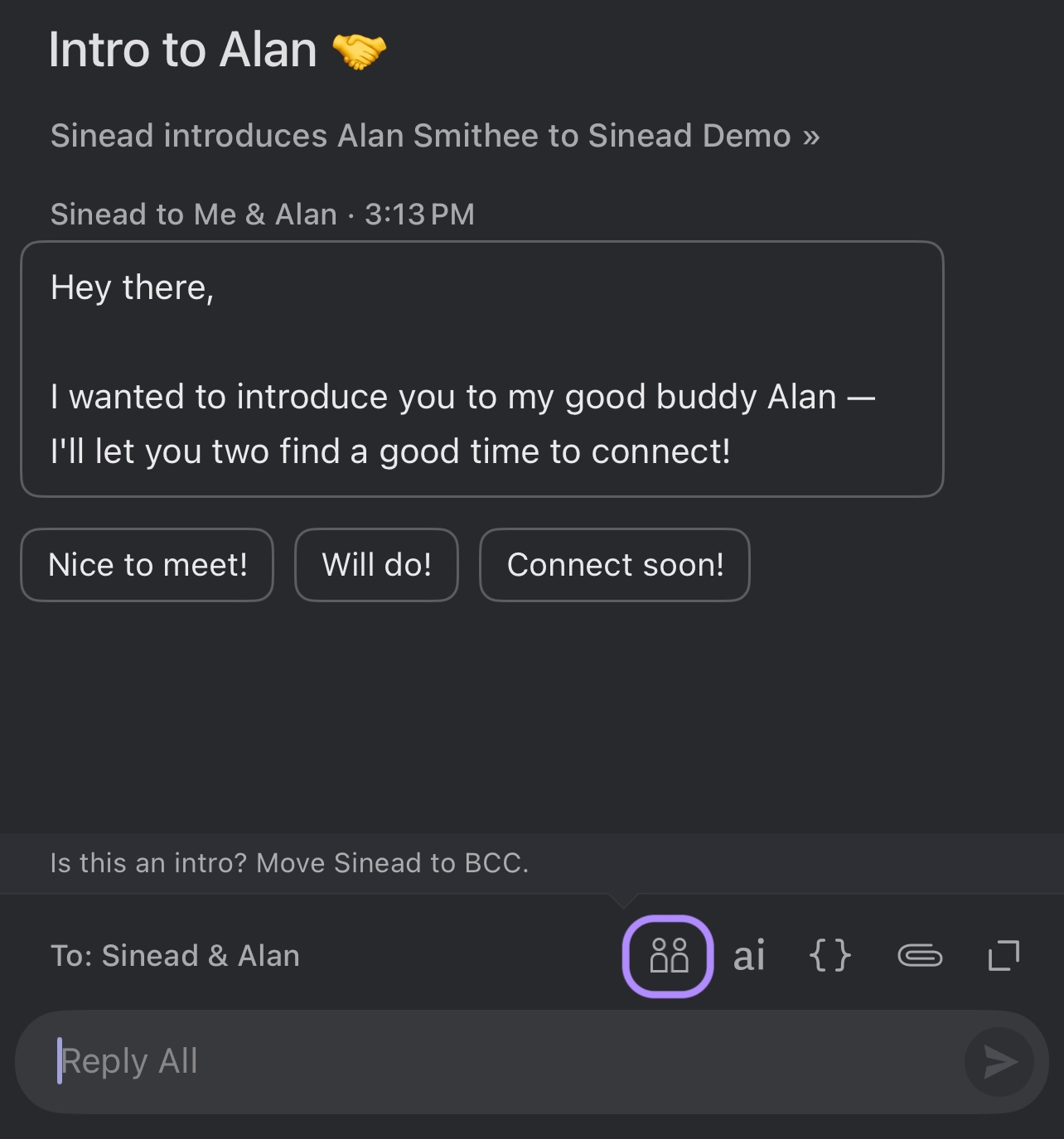
Task: Click the 3:13 PM timestamp
Action: point(419,215)
